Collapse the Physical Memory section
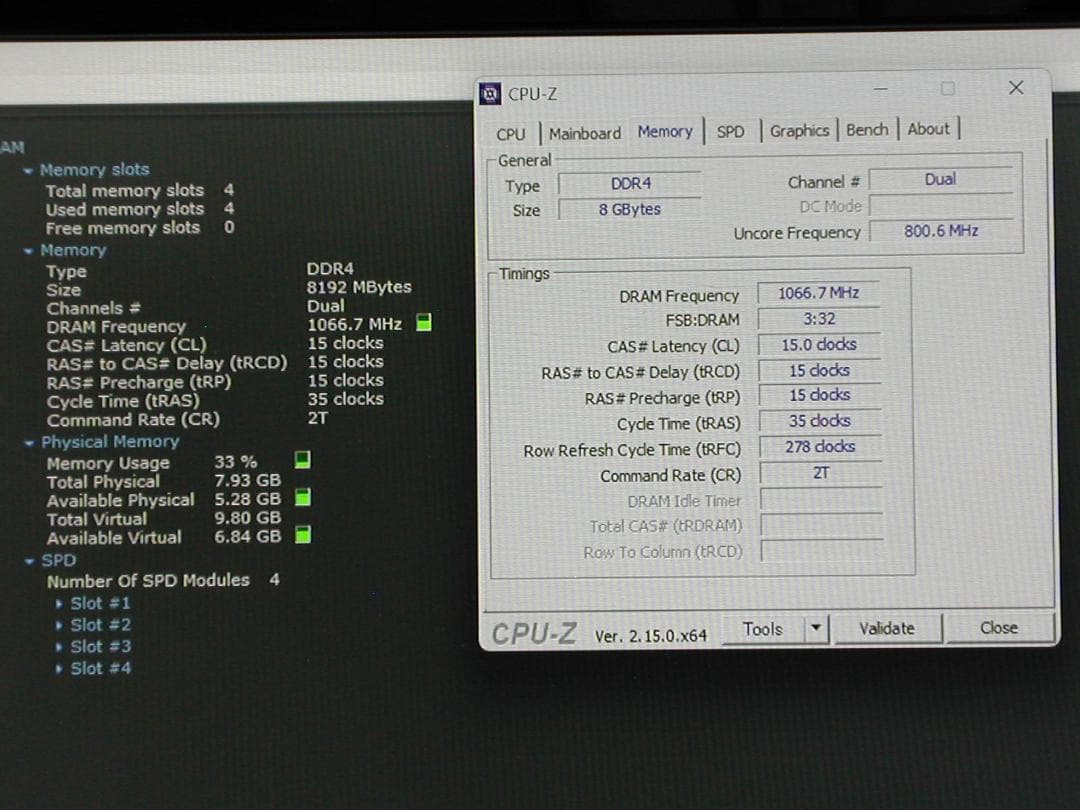The width and height of the screenshot is (1080, 810). [x=30, y=441]
